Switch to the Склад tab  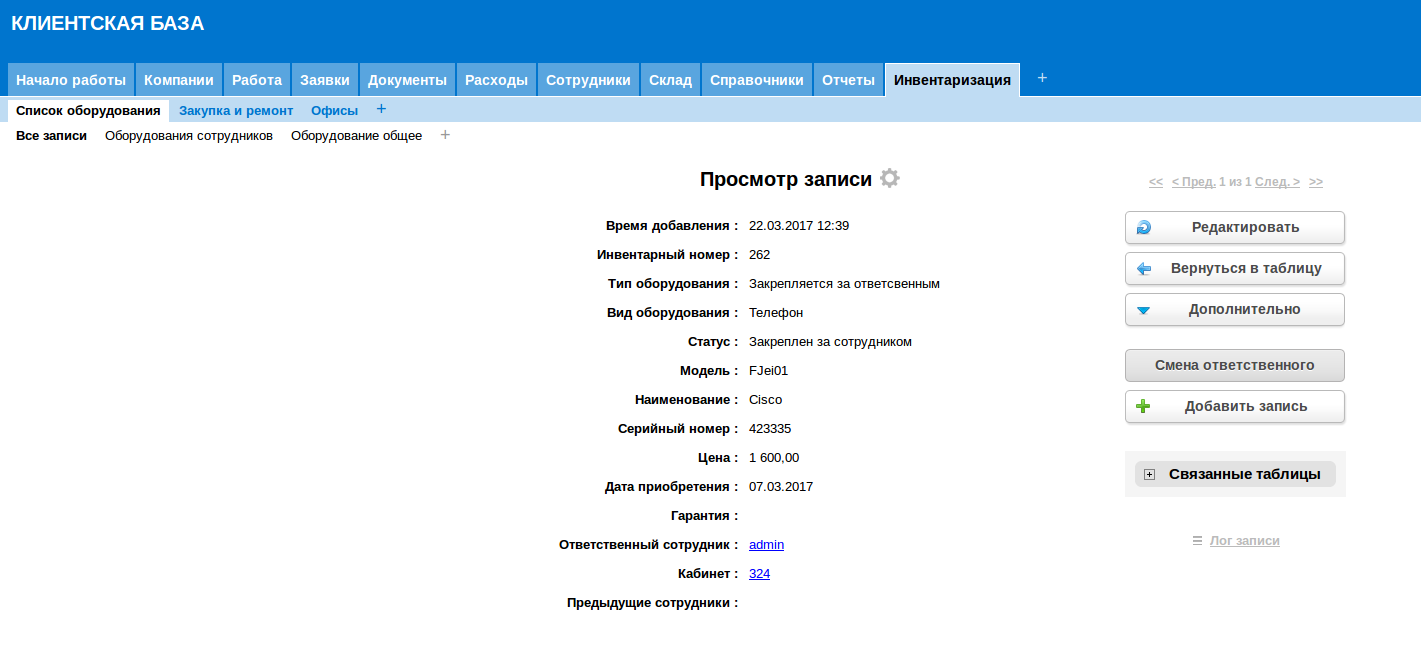coord(670,80)
